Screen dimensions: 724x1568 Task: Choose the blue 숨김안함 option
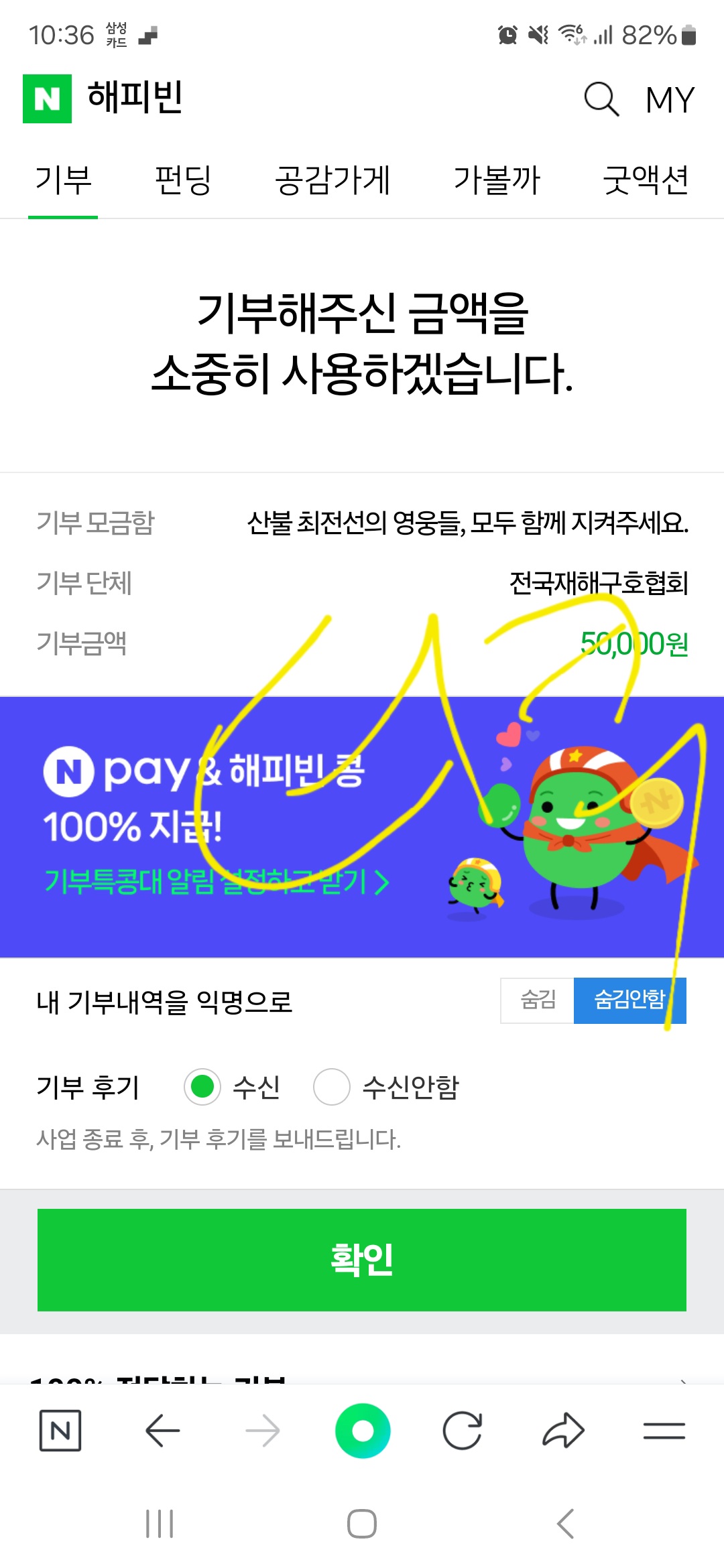pos(629,1000)
